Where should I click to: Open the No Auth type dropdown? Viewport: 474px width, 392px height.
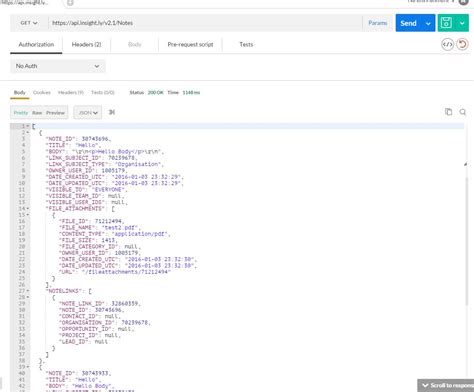[x=58, y=66]
